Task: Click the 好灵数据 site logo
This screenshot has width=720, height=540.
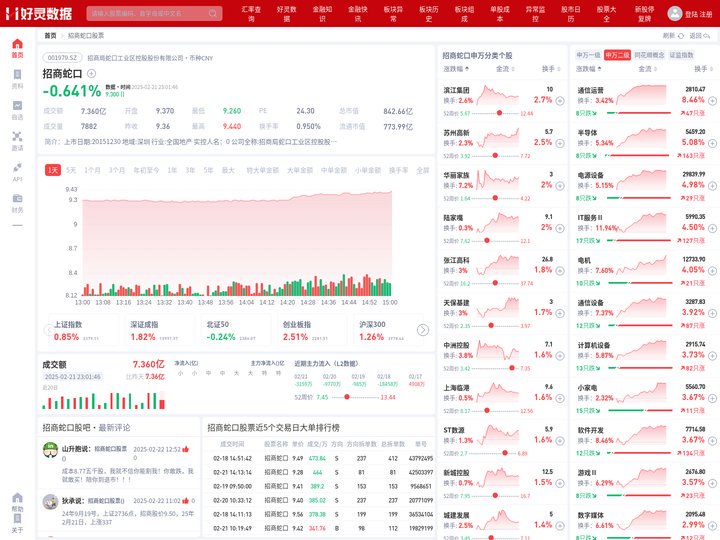Action: tap(39, 13)
